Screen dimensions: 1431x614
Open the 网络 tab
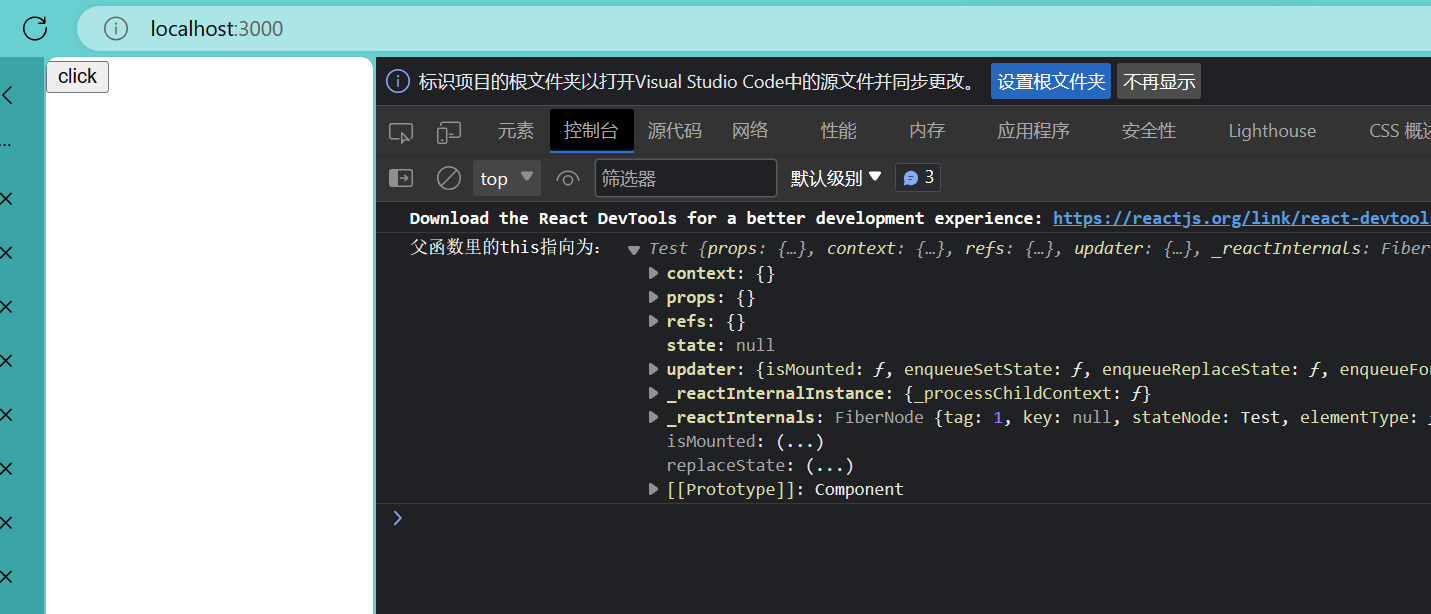pyautogui.click(x=750, y=131)
